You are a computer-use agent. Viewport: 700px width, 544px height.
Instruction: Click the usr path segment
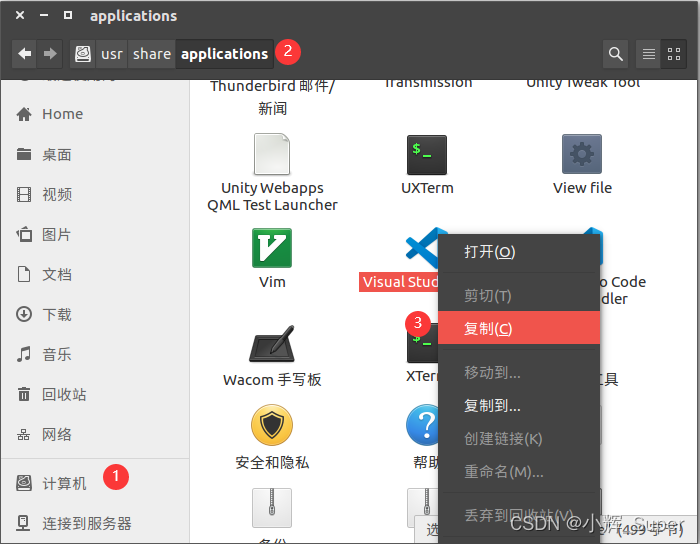[112, 54]
